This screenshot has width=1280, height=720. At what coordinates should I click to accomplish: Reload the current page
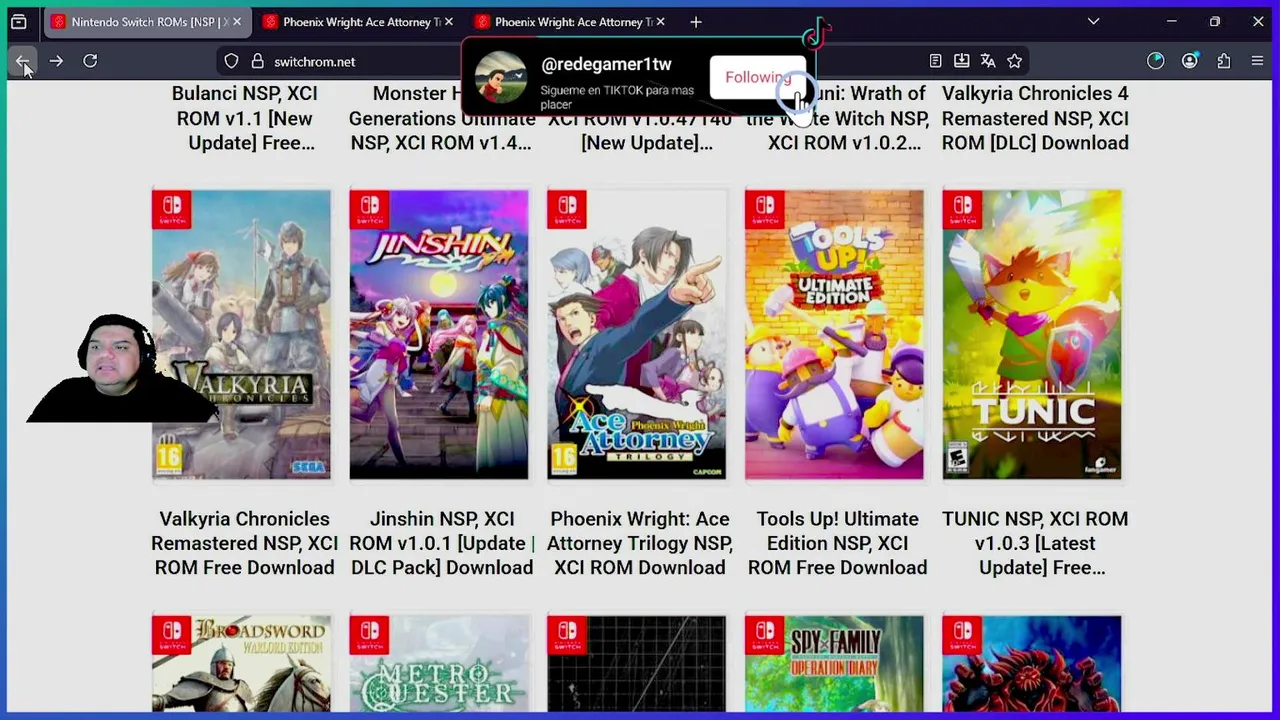90,62
